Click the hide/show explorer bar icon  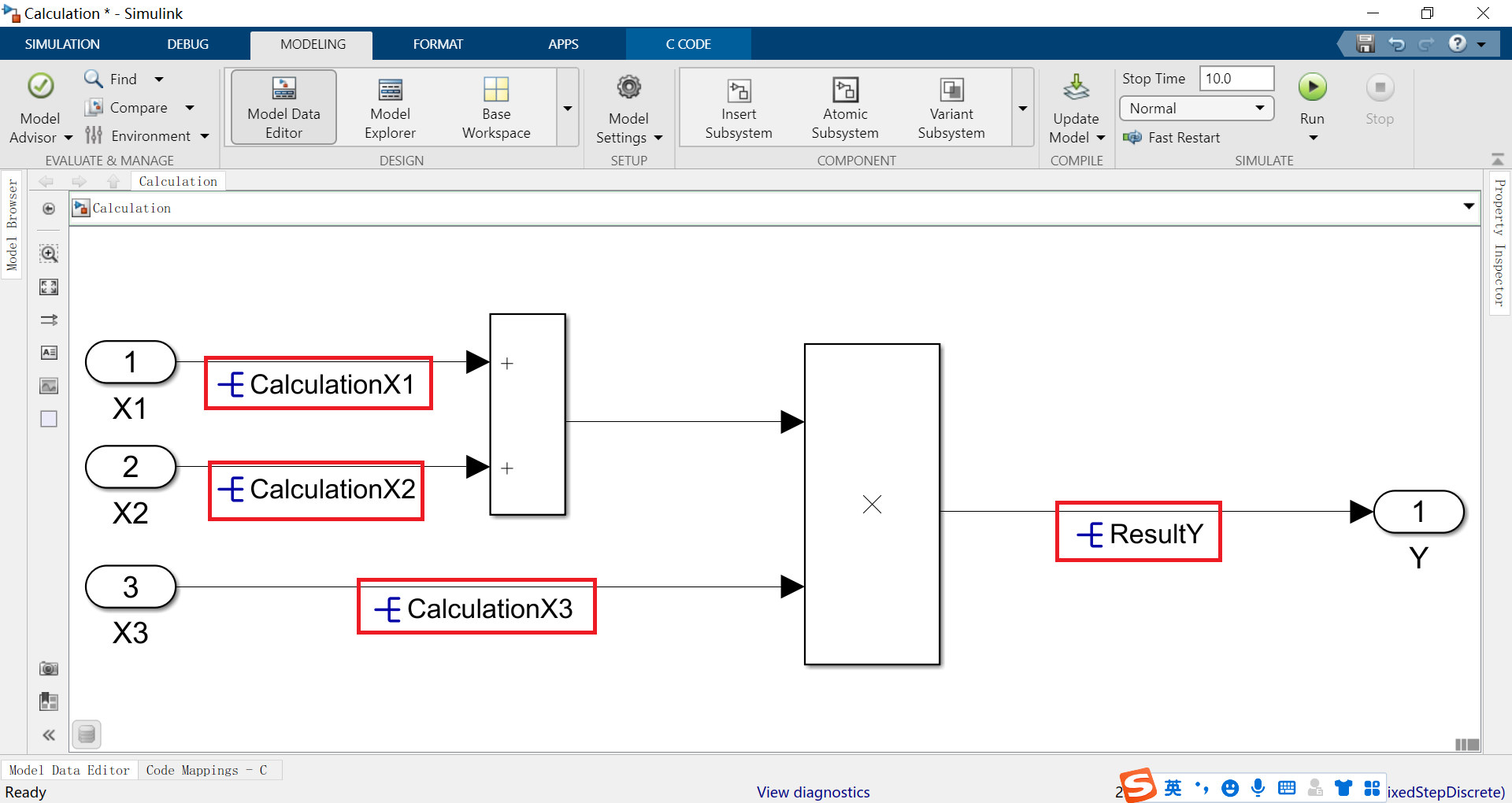coord(49,209)
